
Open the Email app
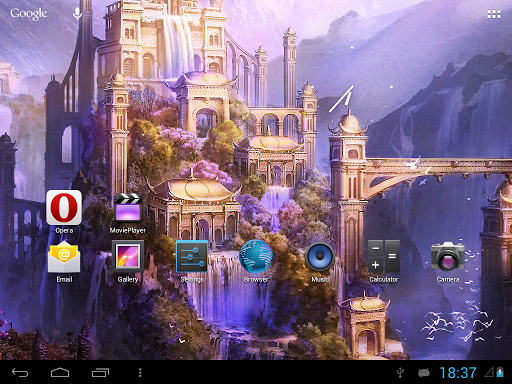tap(64, 257)
